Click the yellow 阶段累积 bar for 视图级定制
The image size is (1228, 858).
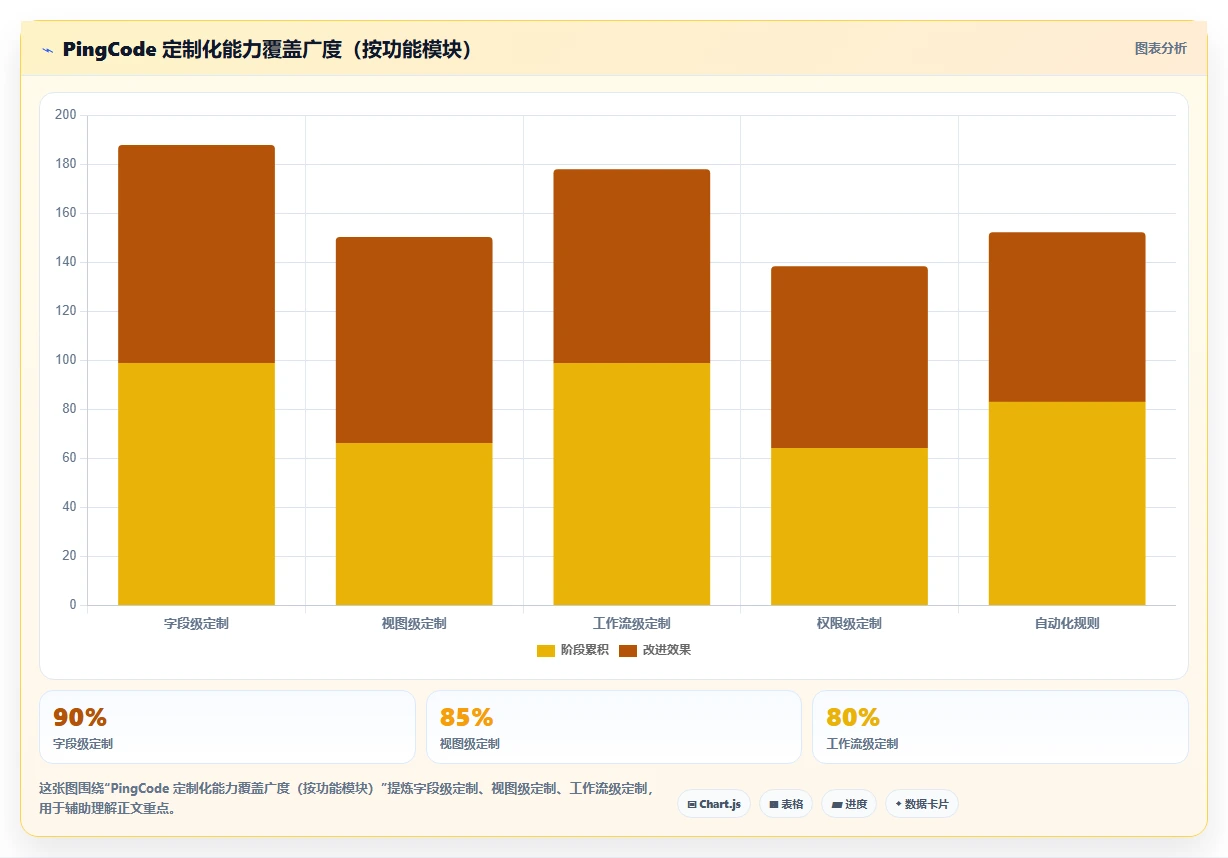pyautogui.click(x=414, y=524)
